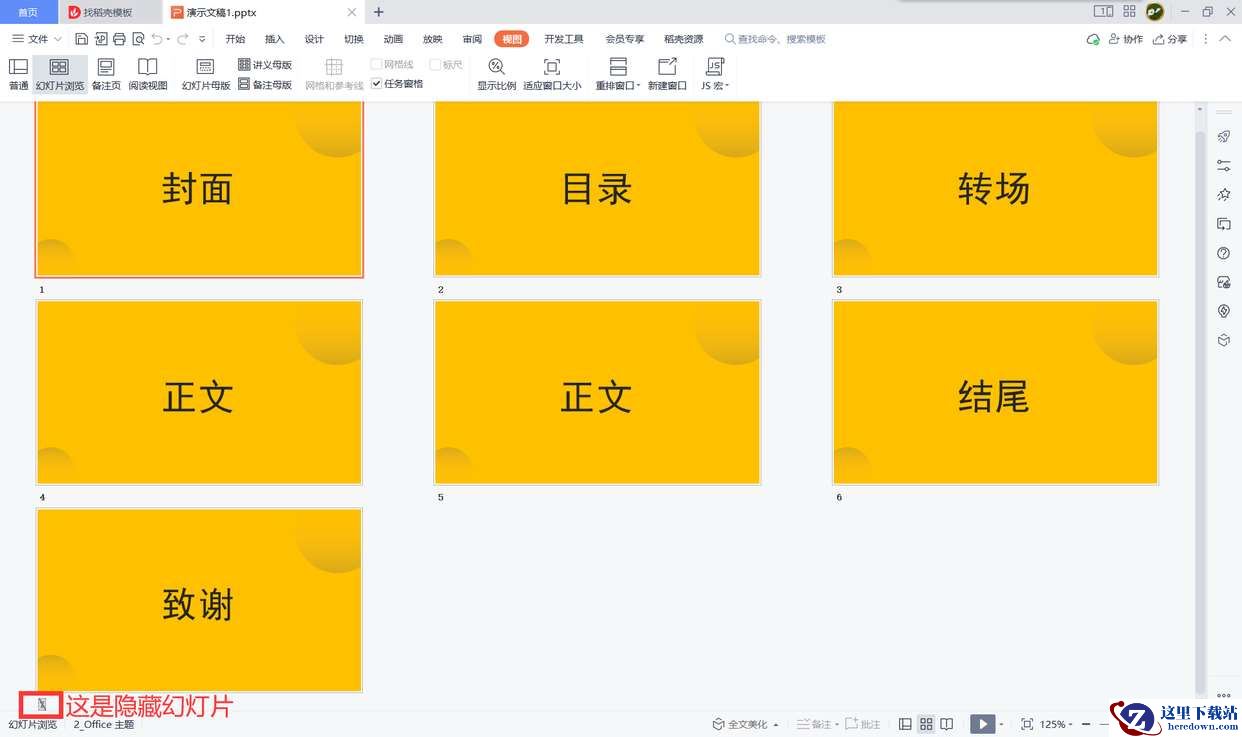
Task: Open 阅读视图 reading view
Action: click(x=148, y=75)
